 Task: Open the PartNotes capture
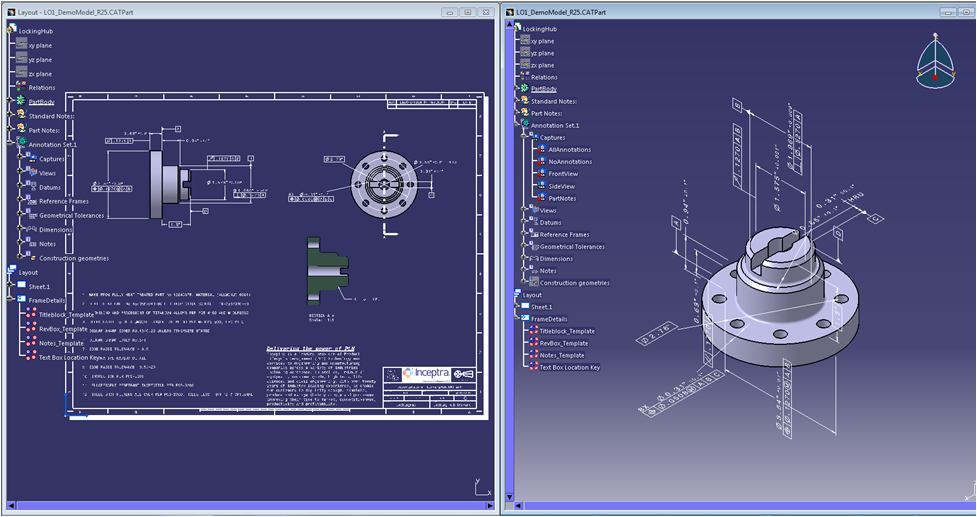541,198
